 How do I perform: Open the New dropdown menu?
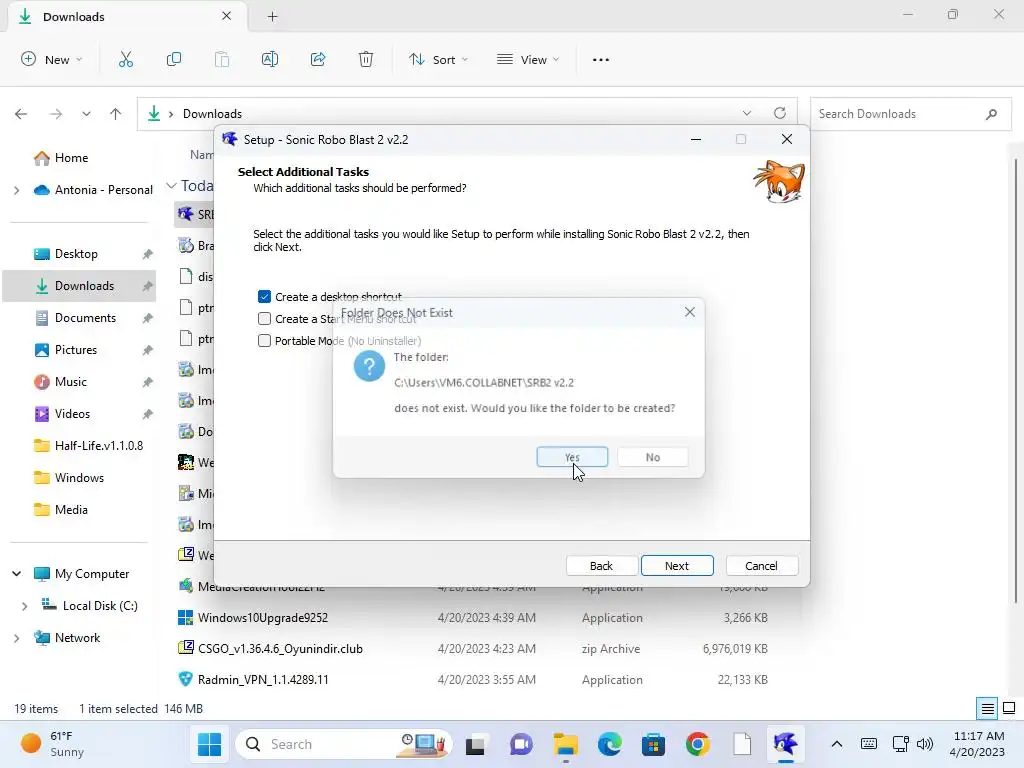click(x=52, y=59)
